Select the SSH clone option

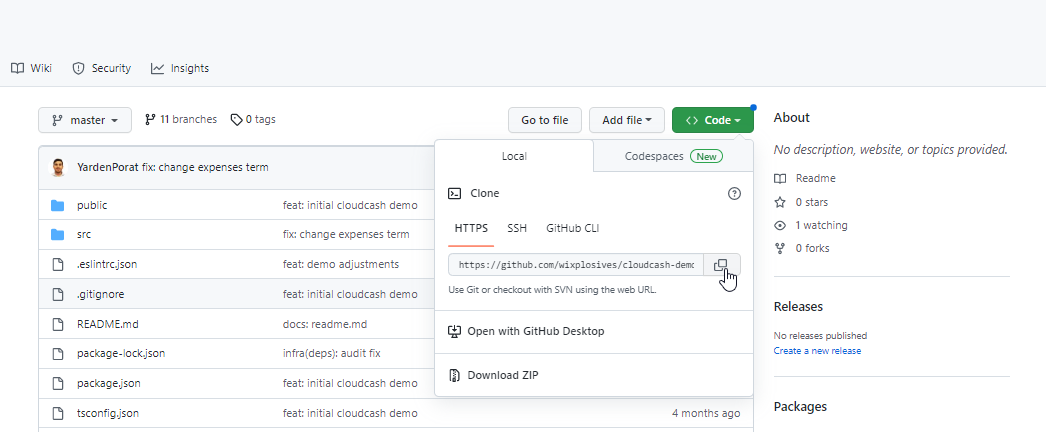pyautogui.click(x=517, y=228)
